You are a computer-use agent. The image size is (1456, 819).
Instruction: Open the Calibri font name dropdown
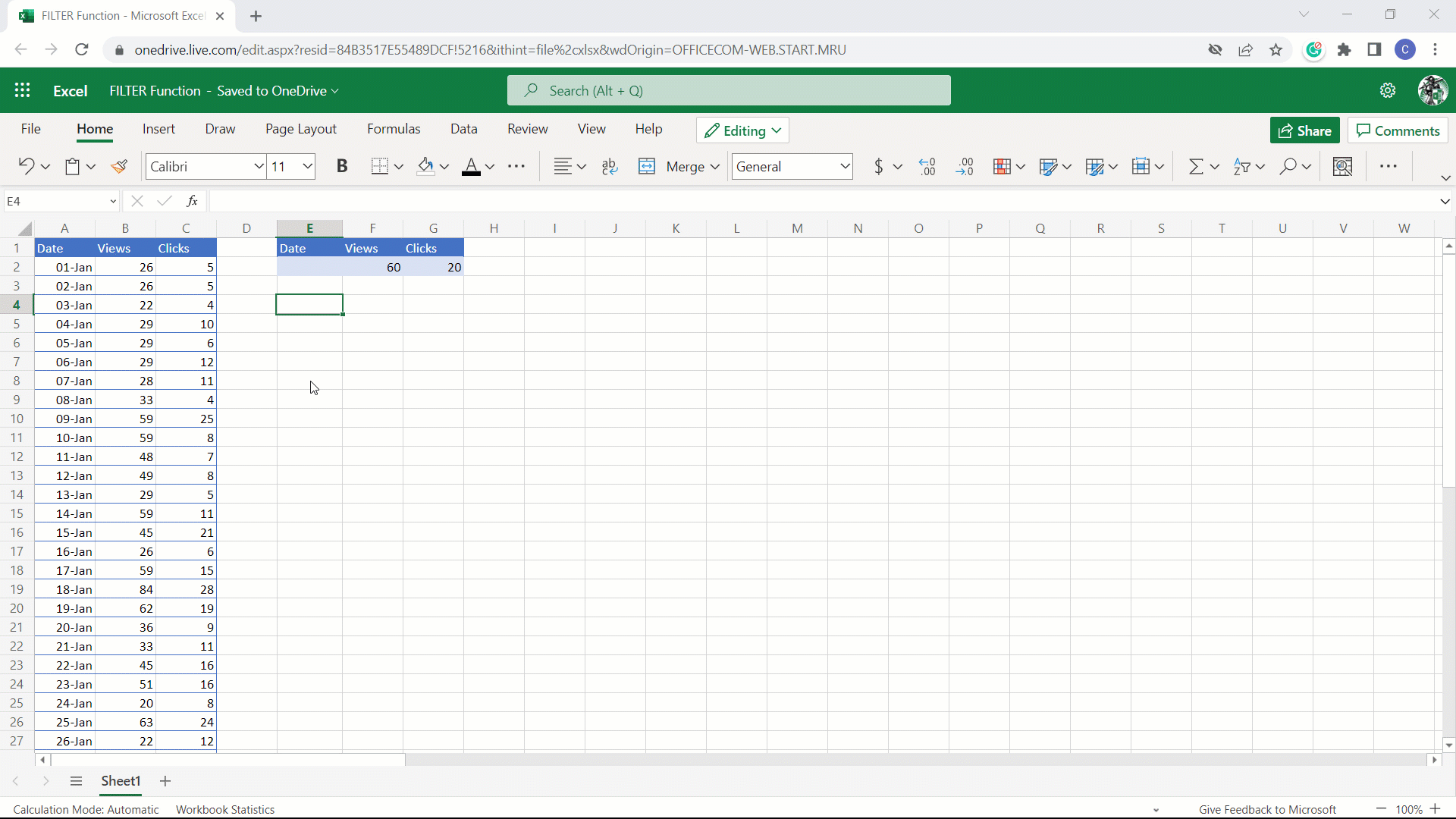(x=259, y=167)
